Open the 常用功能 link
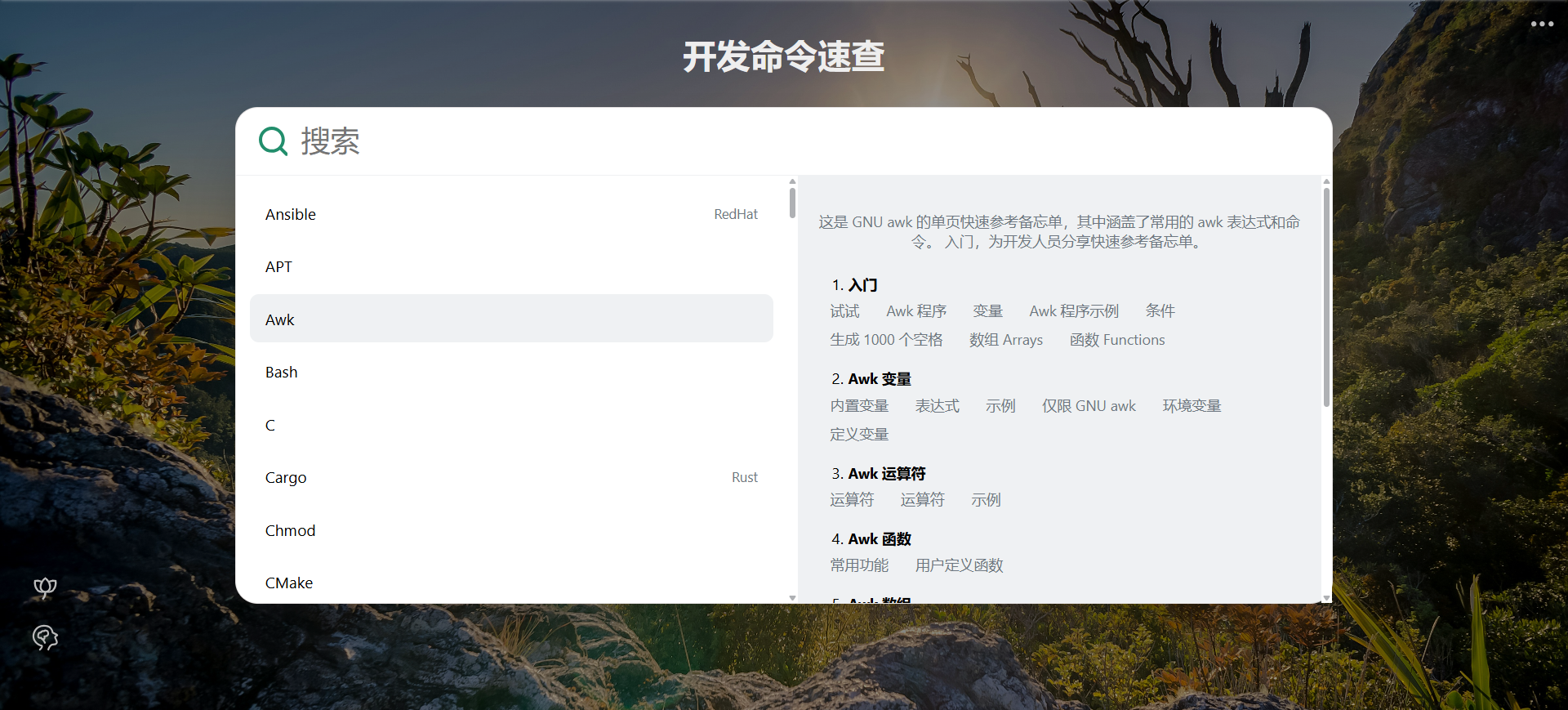The height and width of the screenshot is (710, 1568). pos(859,565)
